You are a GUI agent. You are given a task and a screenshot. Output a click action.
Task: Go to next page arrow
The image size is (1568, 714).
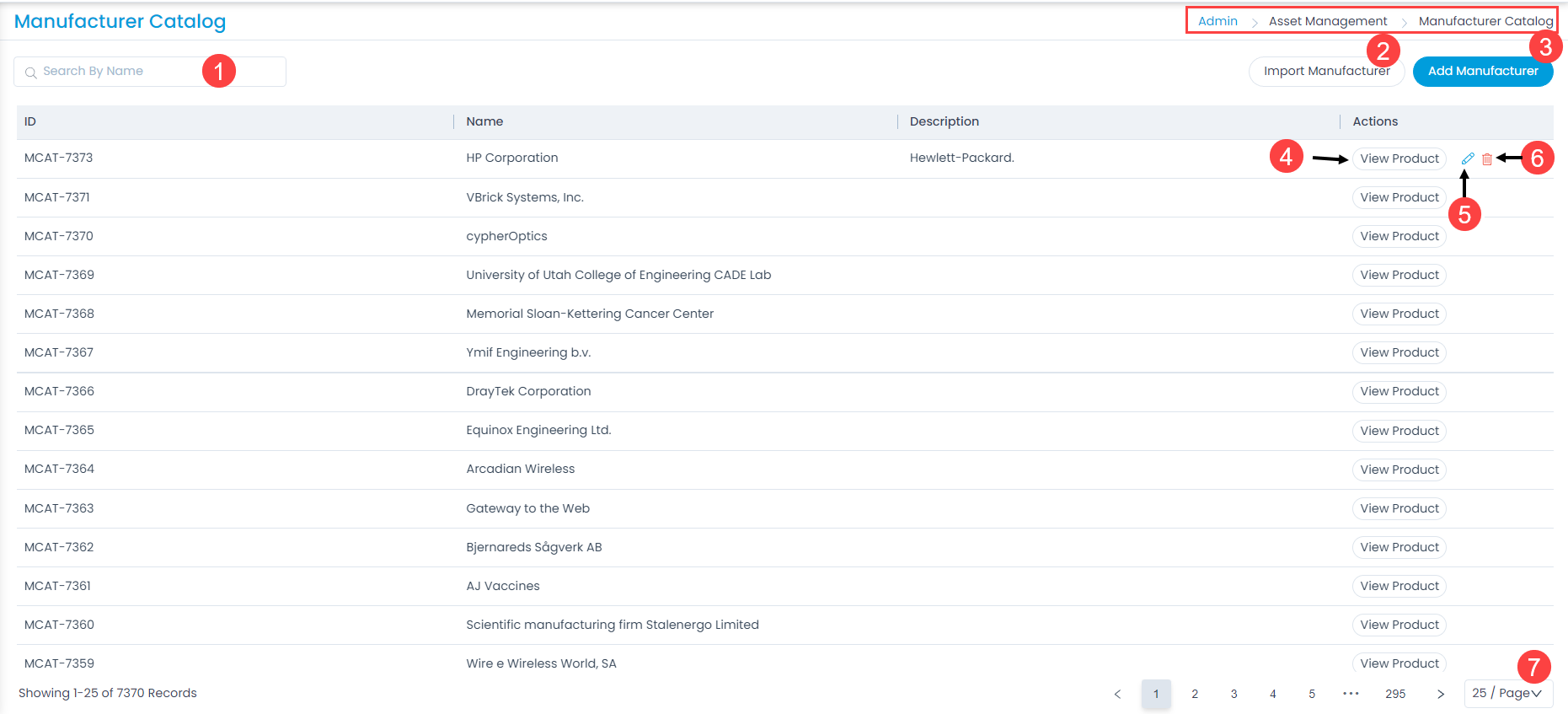click(1441, 694)
